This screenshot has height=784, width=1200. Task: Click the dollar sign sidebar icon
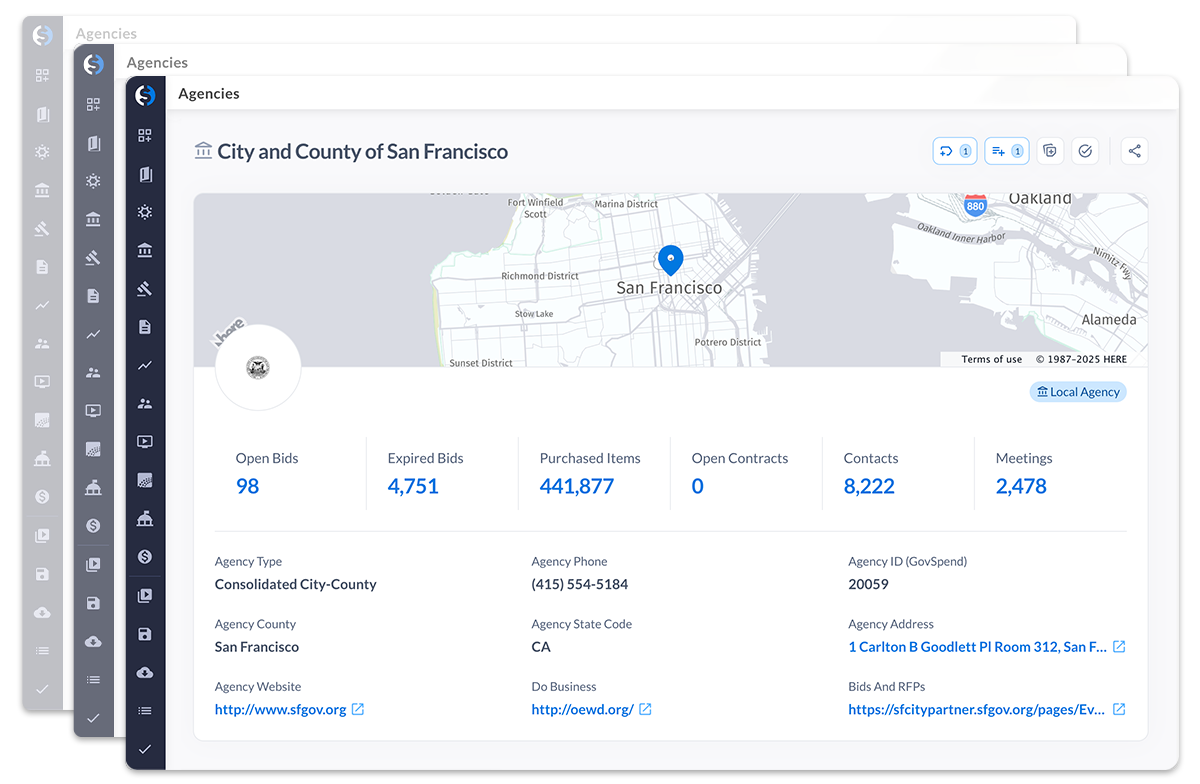click(145, 556)
